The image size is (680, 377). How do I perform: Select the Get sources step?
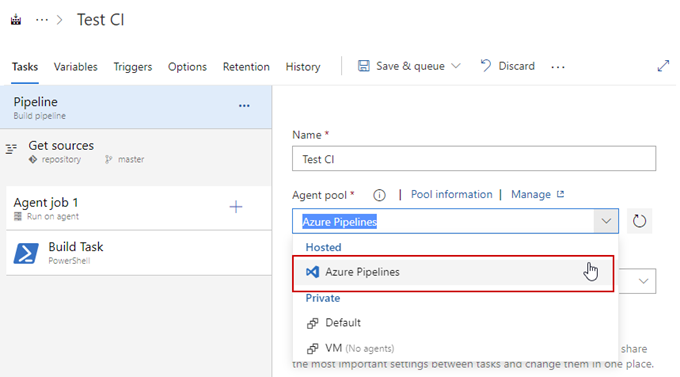point(136,152)
